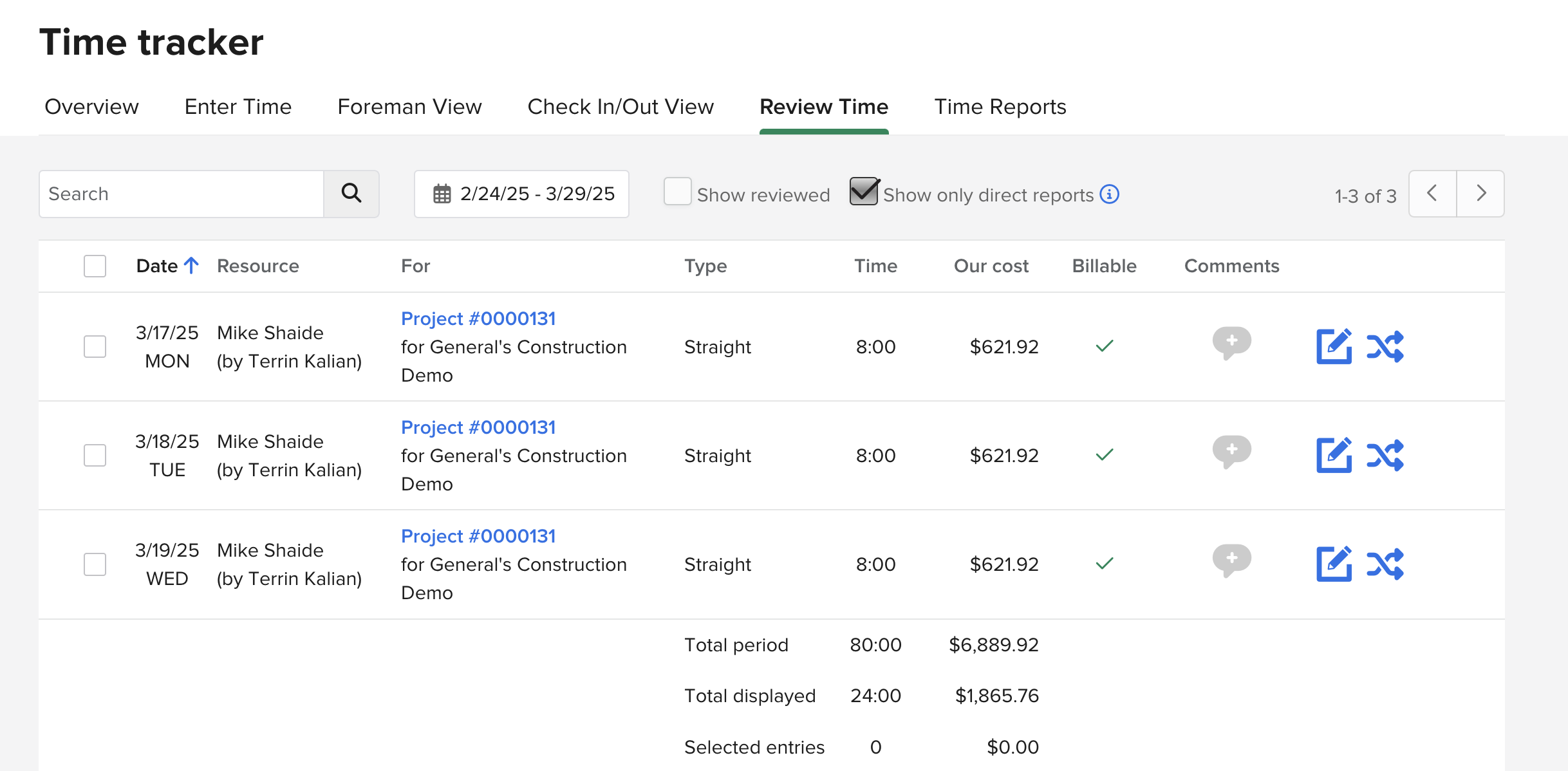Enable the Show reviewed checkbox

coord(677,192)
